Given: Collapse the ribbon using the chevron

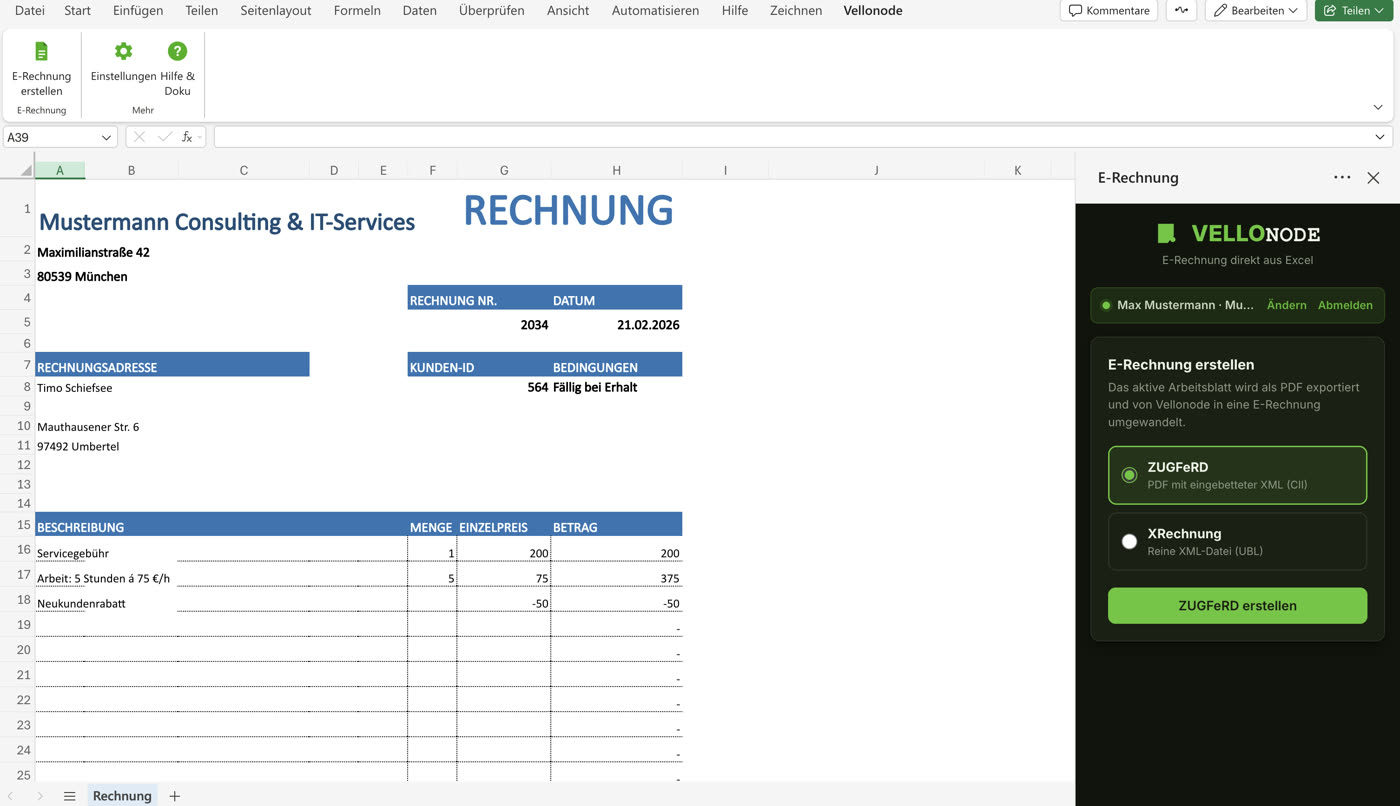Looking at the screenshot, I should coord(1378,107).
